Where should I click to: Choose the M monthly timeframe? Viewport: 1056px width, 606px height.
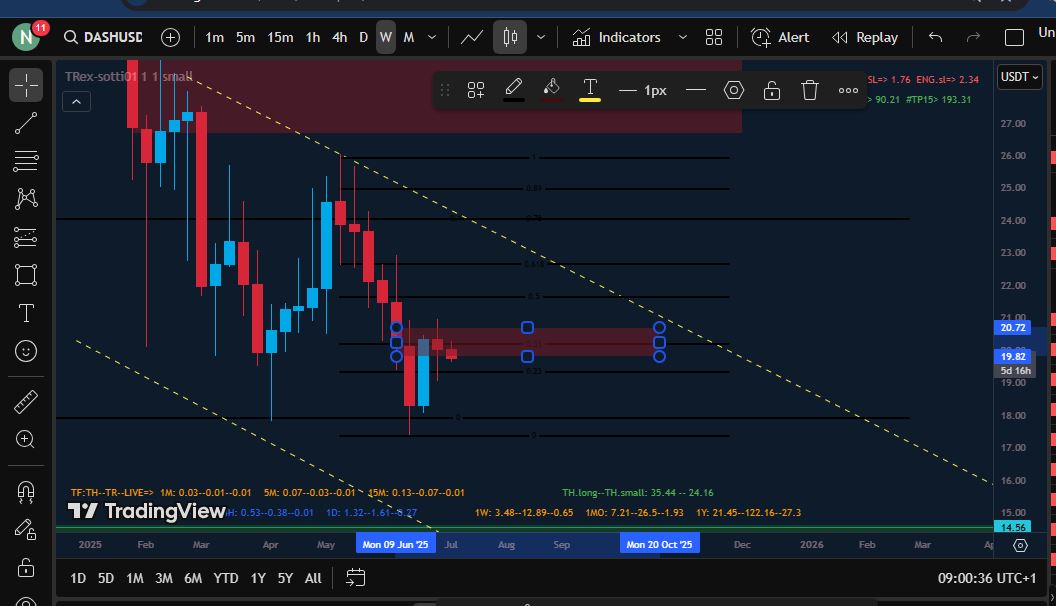coord(408,37)
